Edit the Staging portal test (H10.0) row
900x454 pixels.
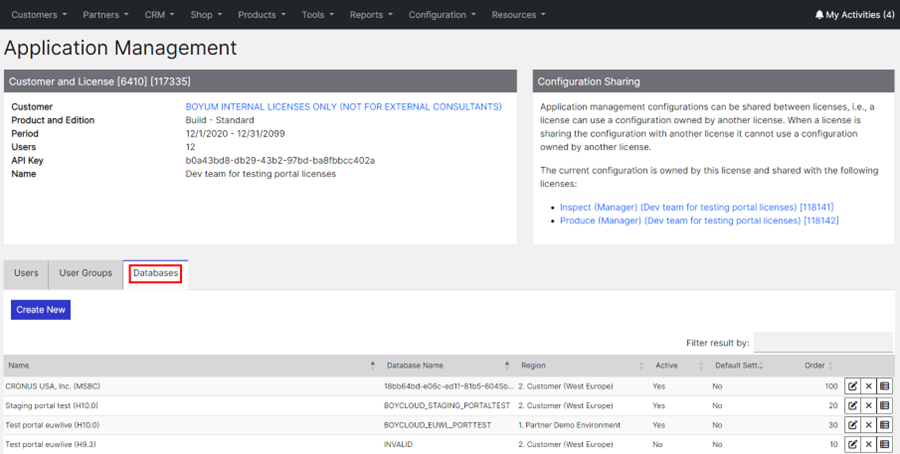pyautogui.click(x=852, y=406)
